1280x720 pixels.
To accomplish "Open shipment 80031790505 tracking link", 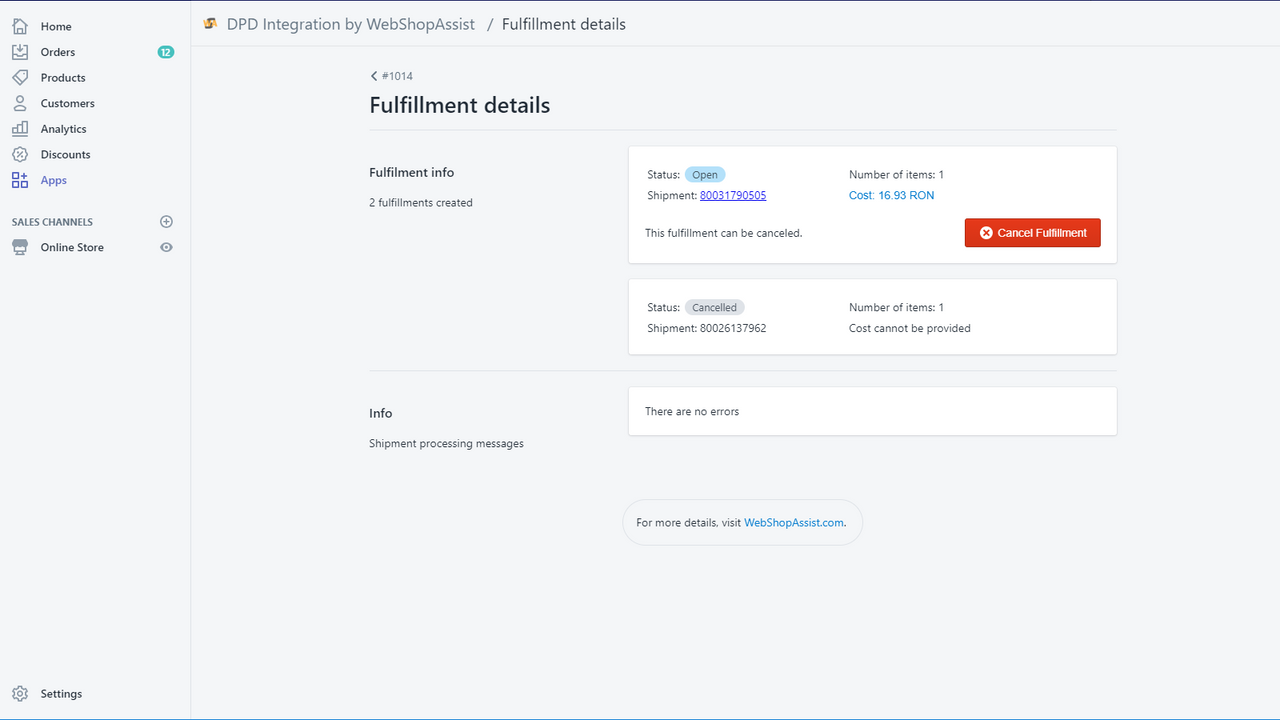I will (x=733, y=195).
